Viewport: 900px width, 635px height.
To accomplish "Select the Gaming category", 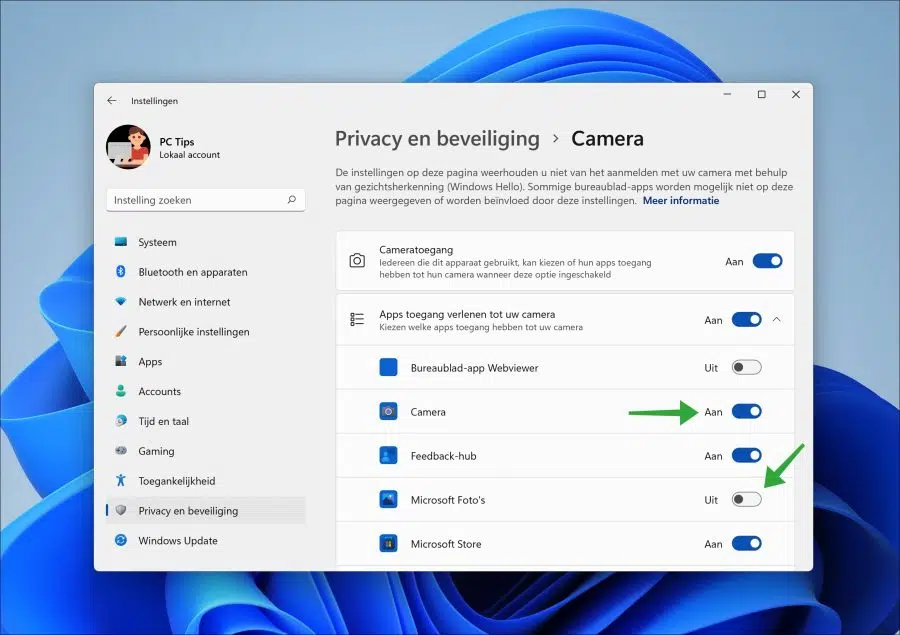I will 205,451.
